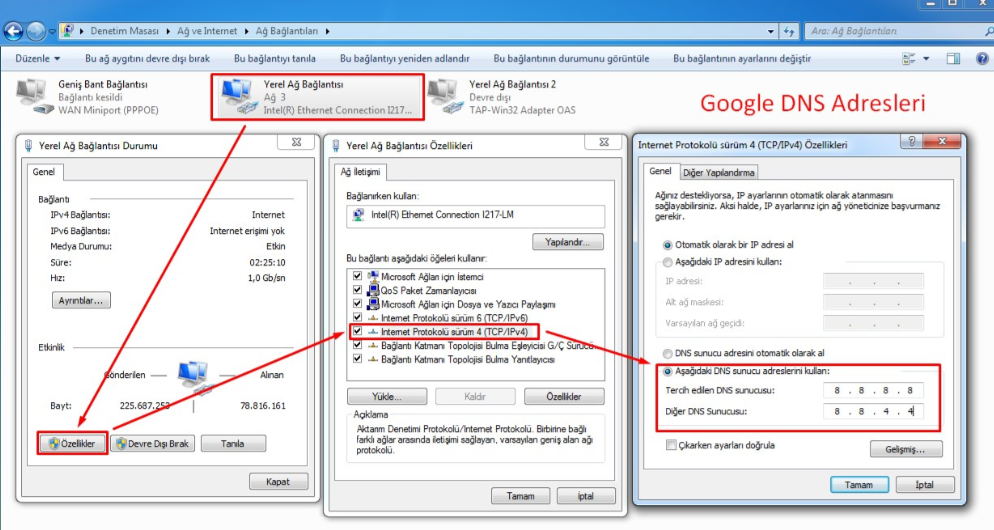
Task: Click the shielded Devre Dışı Bırak button
Action: click(x=152, y=443)
